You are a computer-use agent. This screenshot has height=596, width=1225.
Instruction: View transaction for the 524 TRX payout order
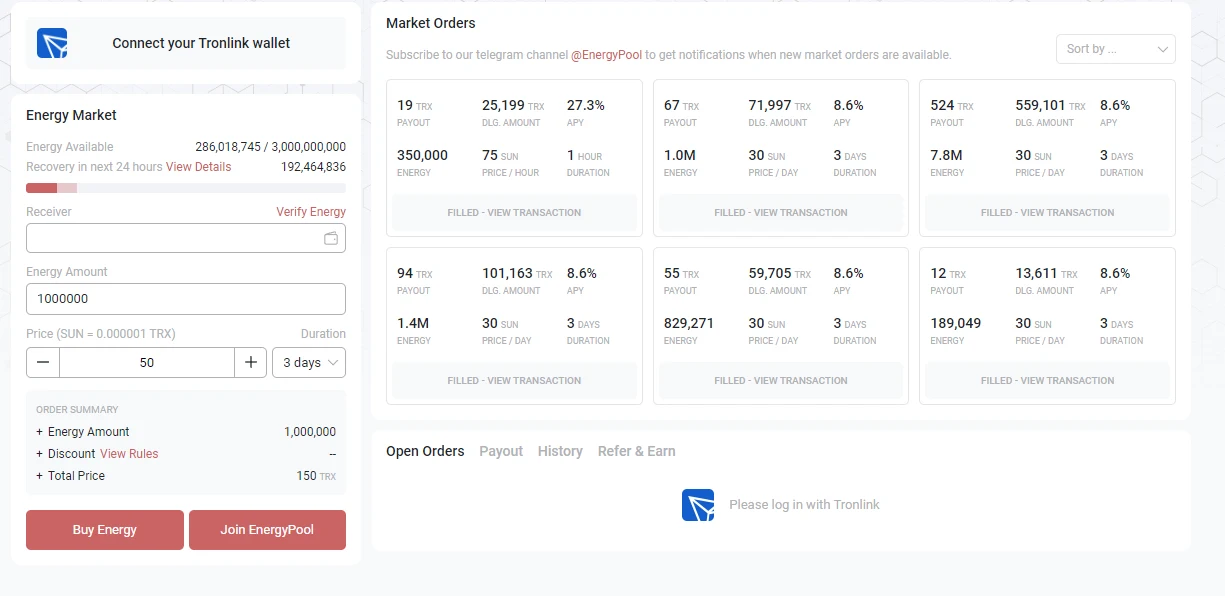pos(1047,213)
